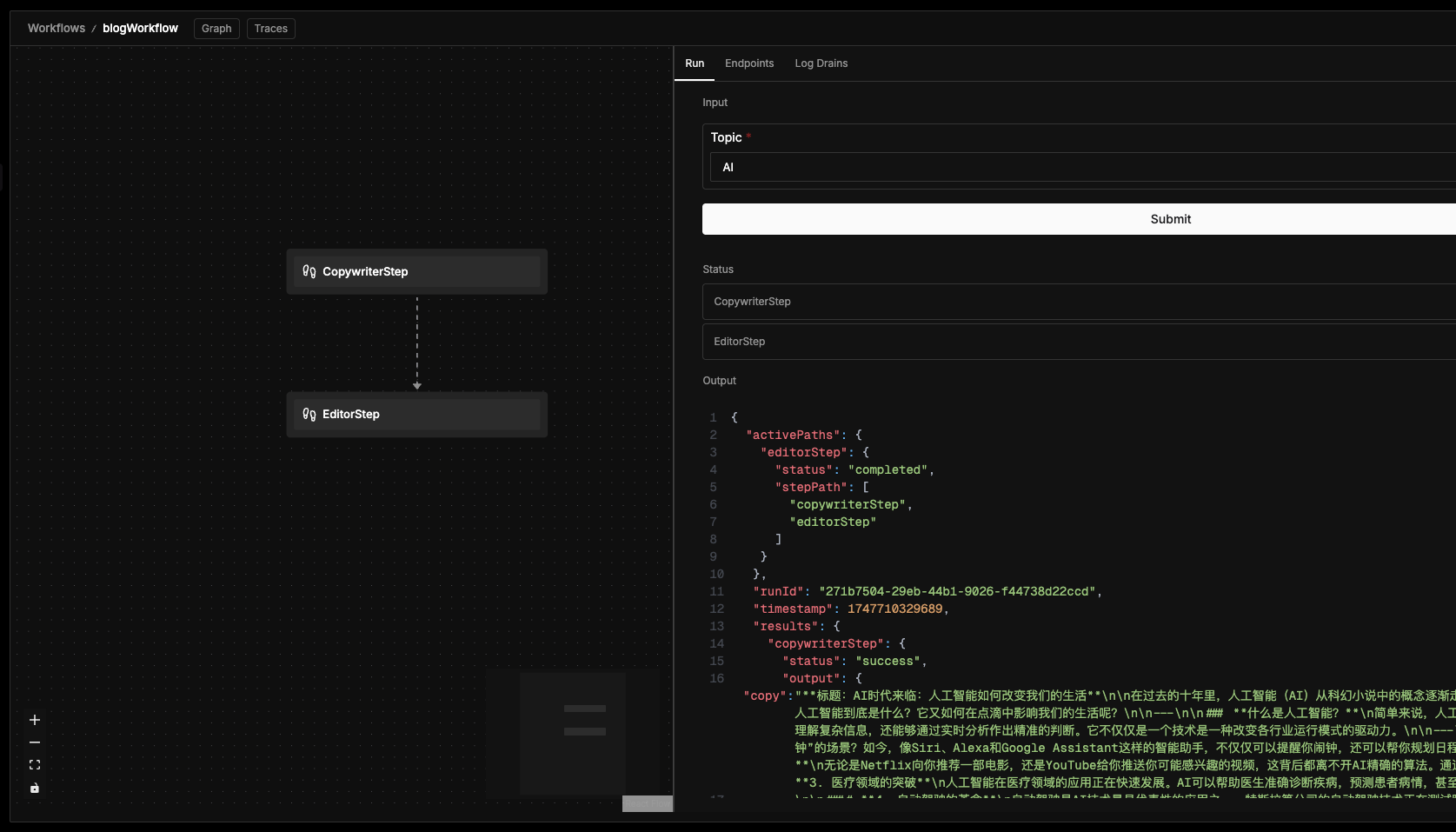The height and width of the screenshot is (832, 1456).
Task: Click blogWorkflow breadcrumb title
Action: (x=140, y=28)
